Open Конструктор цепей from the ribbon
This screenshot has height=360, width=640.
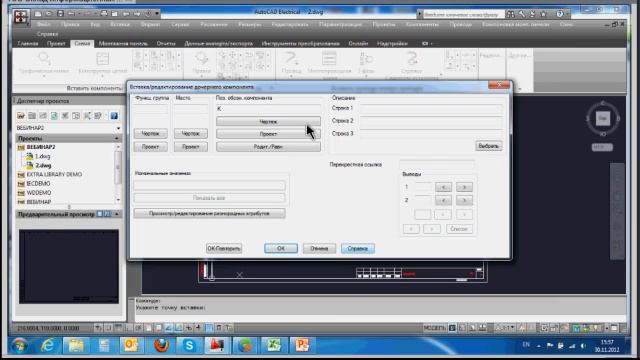(102, 59)
